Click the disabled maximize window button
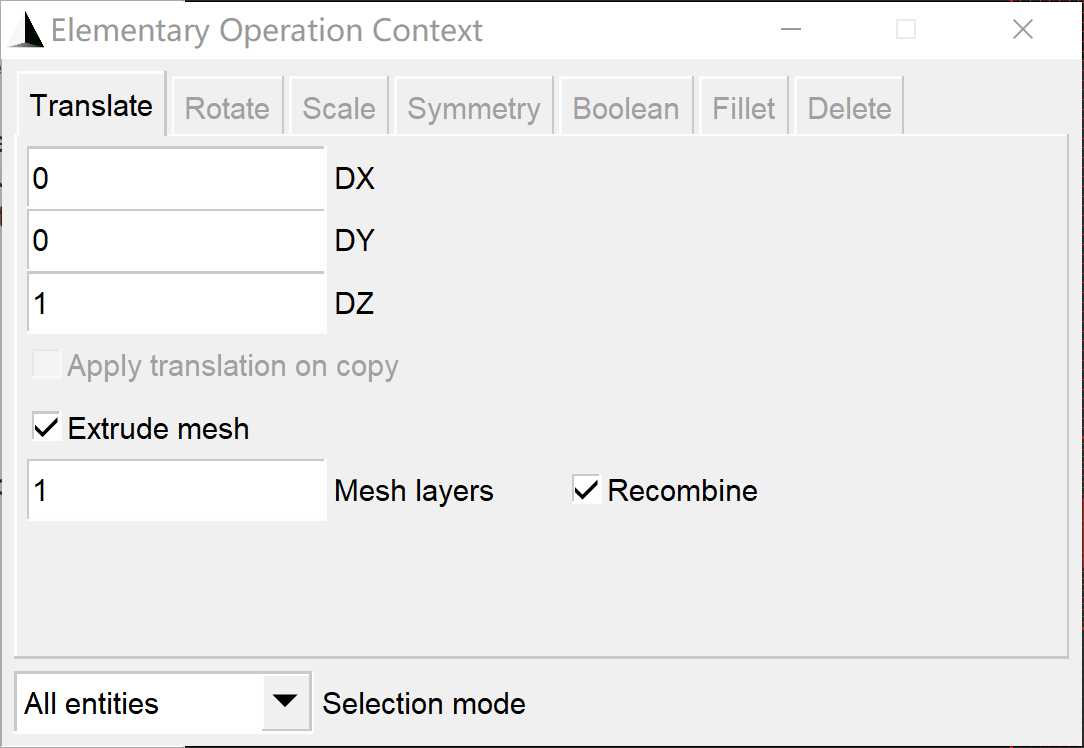Viewport: 1084px width, 748px height. pos(906,30)
